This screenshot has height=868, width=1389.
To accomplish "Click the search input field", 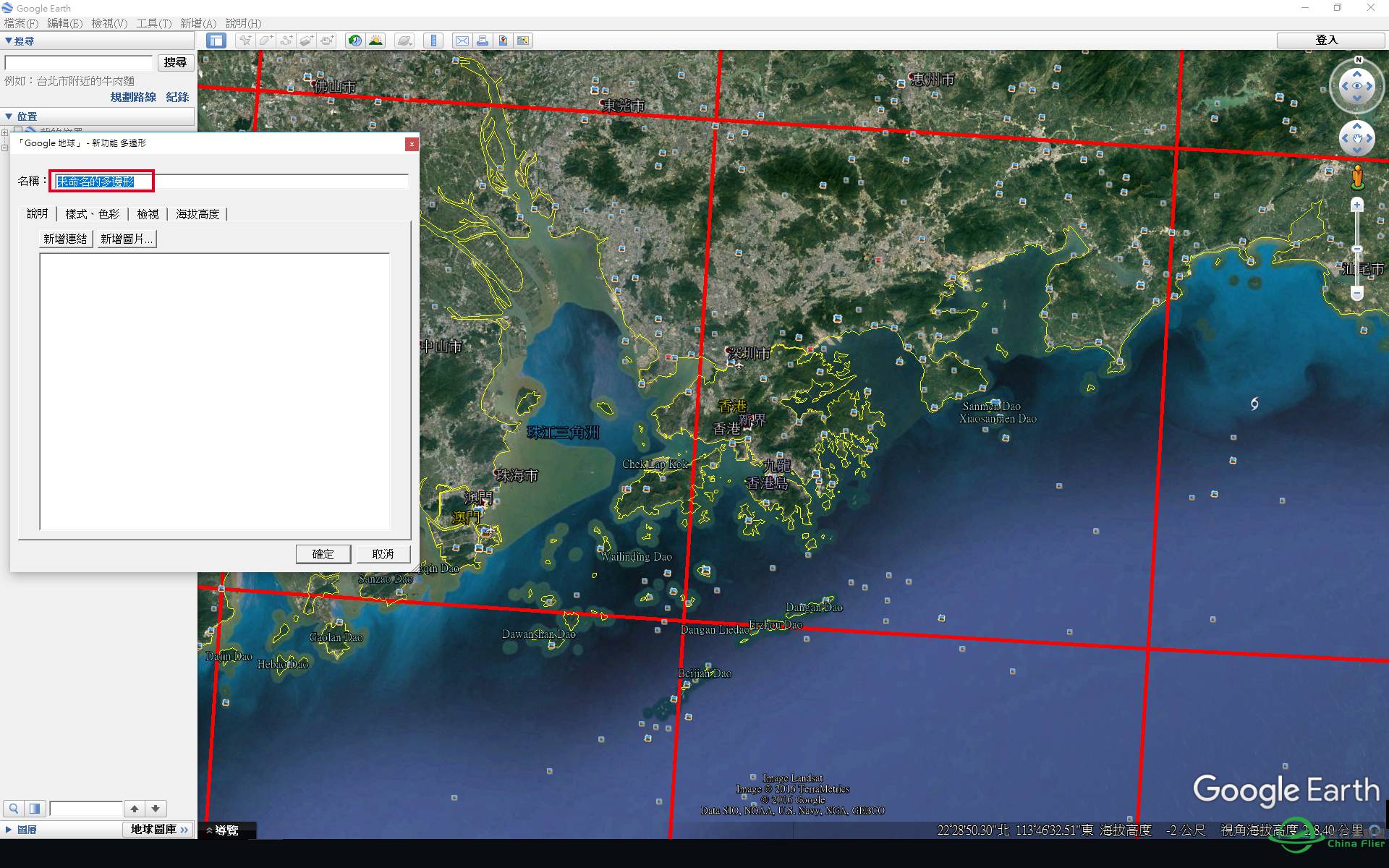I will [x=79, y=63].
